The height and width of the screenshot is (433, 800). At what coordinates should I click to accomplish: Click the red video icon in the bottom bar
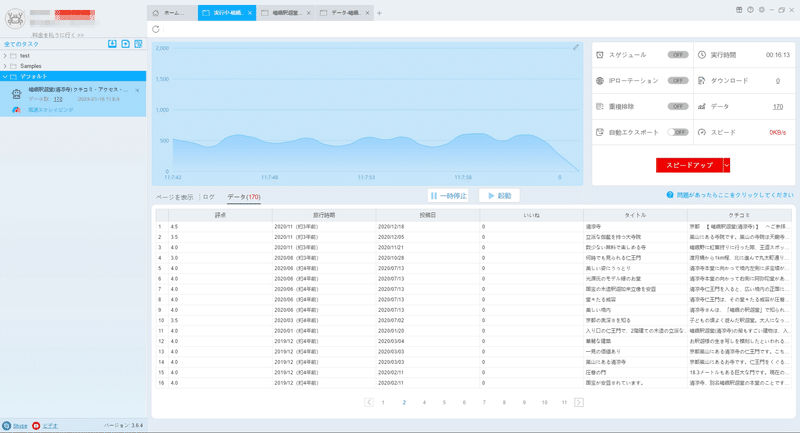[x=36, y=426]
